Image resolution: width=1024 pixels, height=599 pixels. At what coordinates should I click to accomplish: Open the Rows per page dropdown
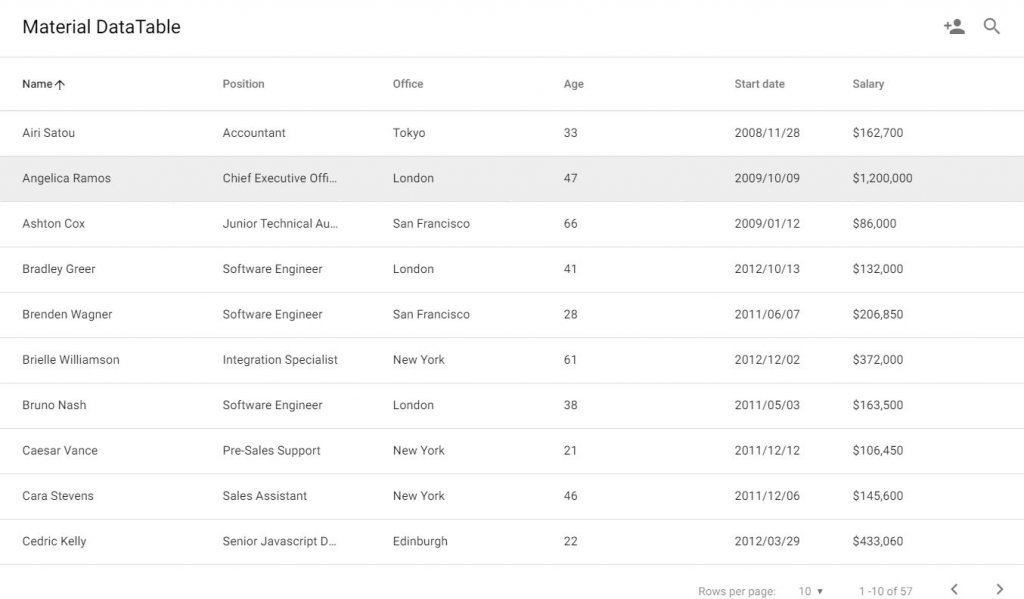(x=810, y=591)
